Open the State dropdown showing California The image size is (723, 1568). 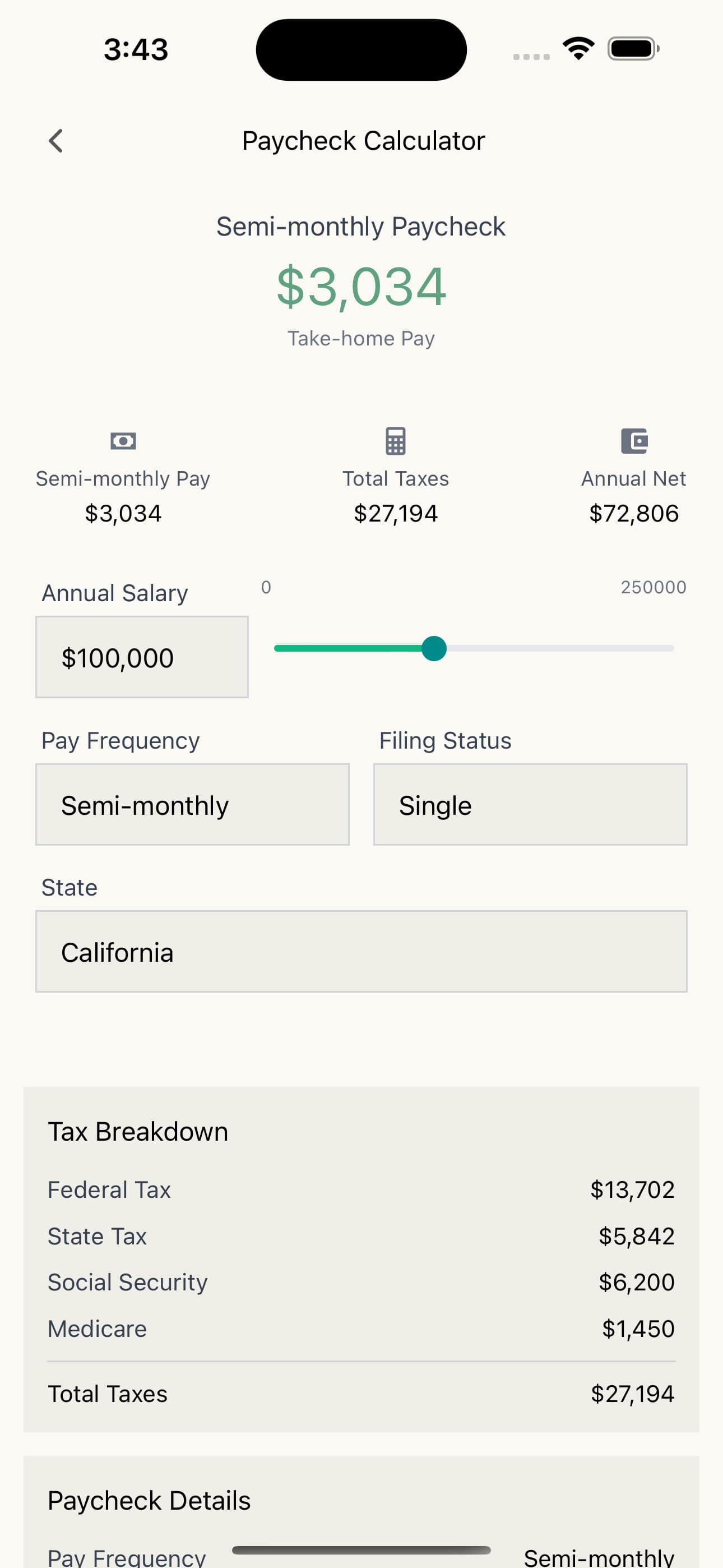[361, 951]
